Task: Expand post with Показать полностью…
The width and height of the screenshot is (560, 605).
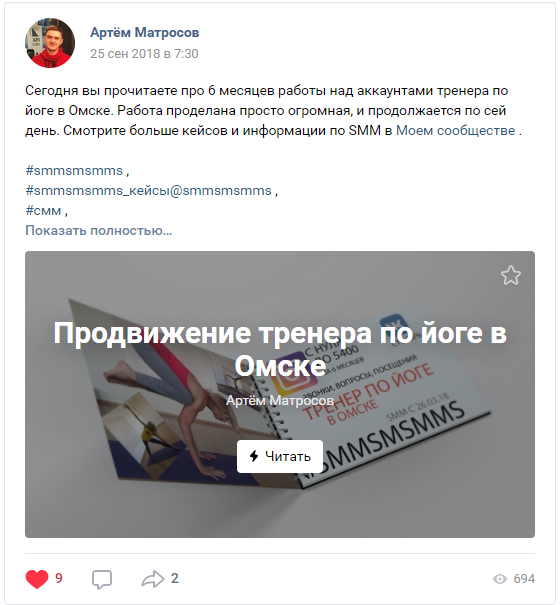Action: (x=99, y=230)
